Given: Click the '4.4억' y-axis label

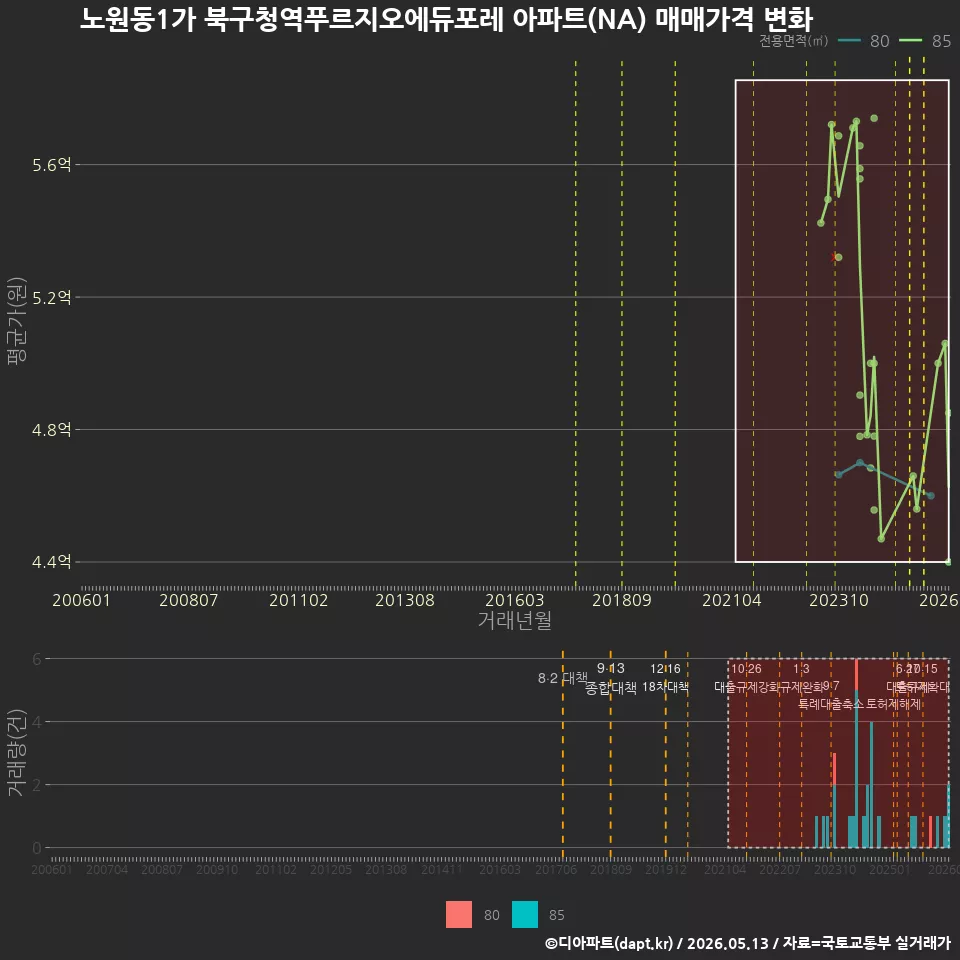Looking at the screenshot, I should coord(52,562).
